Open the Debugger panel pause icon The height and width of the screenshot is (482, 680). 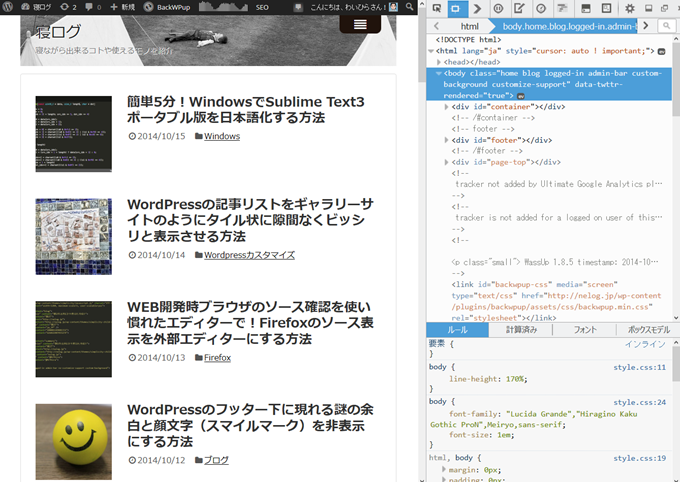coord(498,8)
